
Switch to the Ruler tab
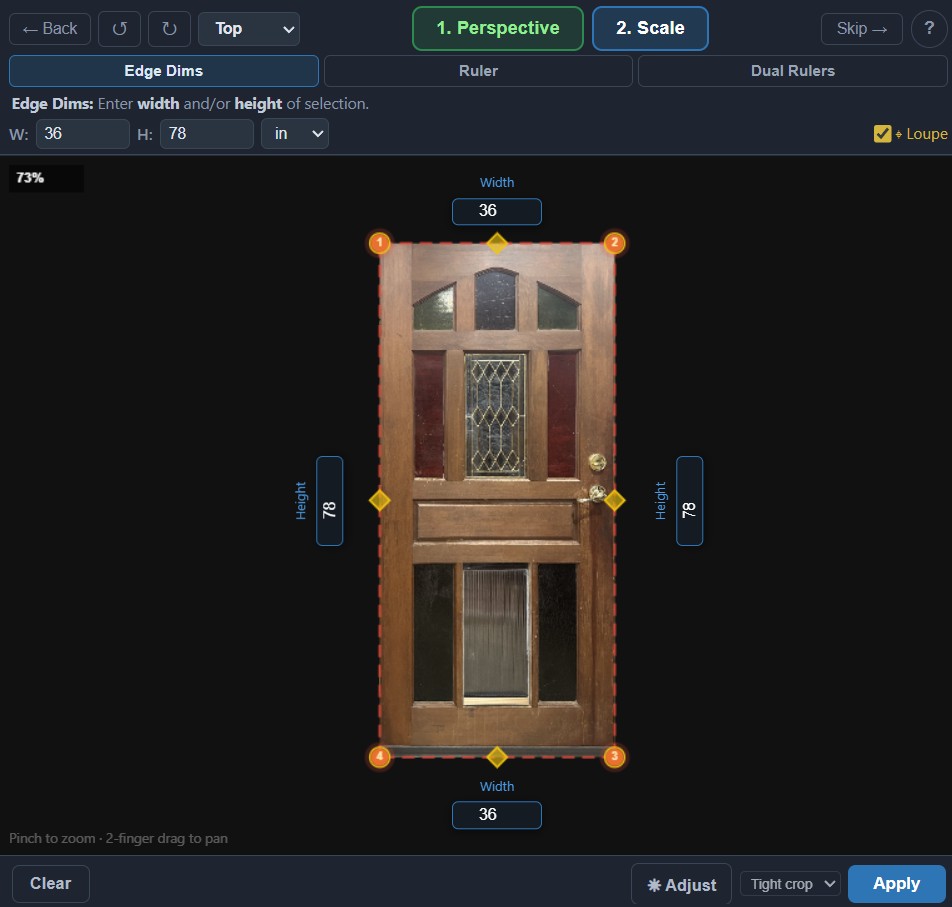click(477, 70)
